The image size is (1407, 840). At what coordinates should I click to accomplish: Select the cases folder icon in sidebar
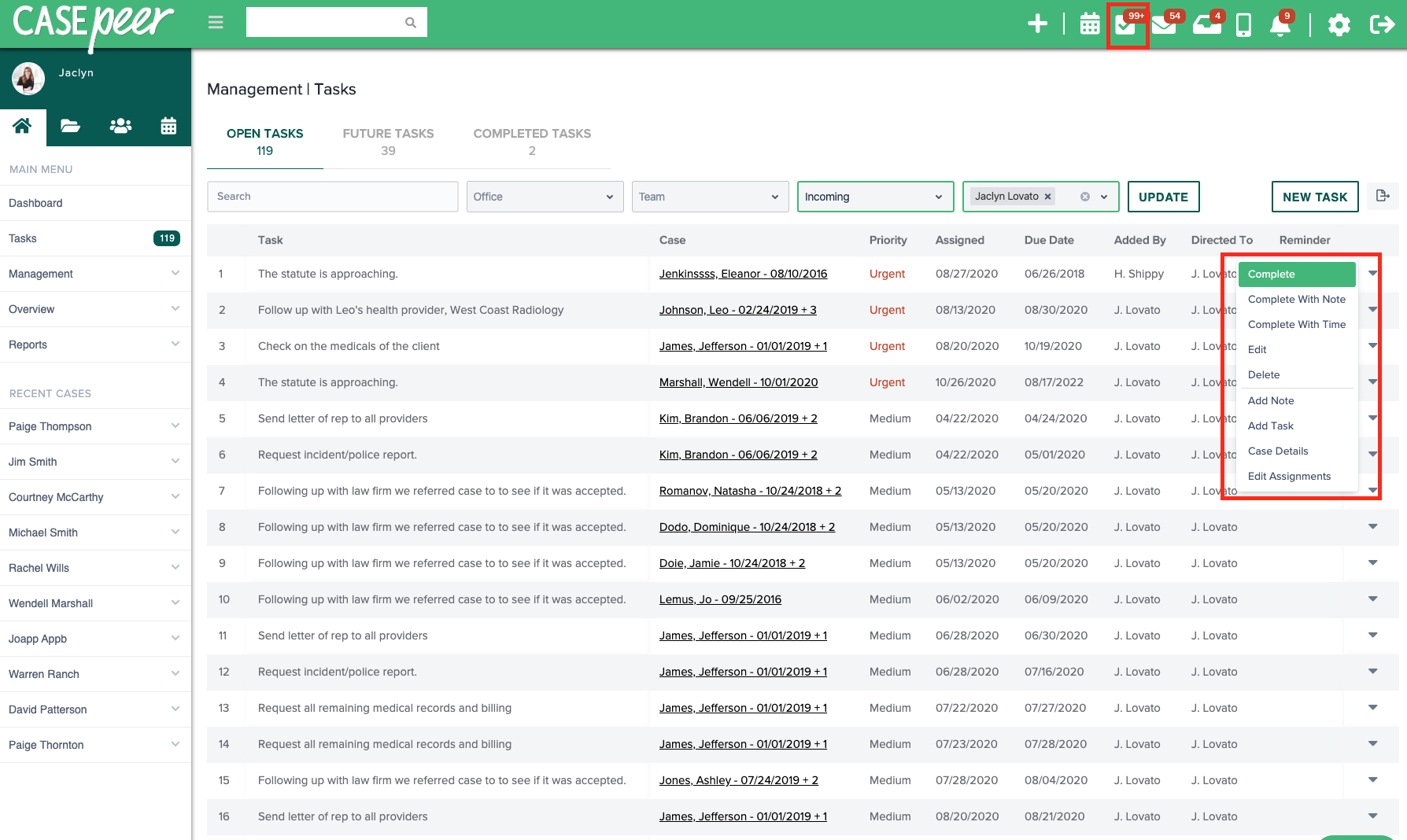pyautogui.click(x=70, y=126)
